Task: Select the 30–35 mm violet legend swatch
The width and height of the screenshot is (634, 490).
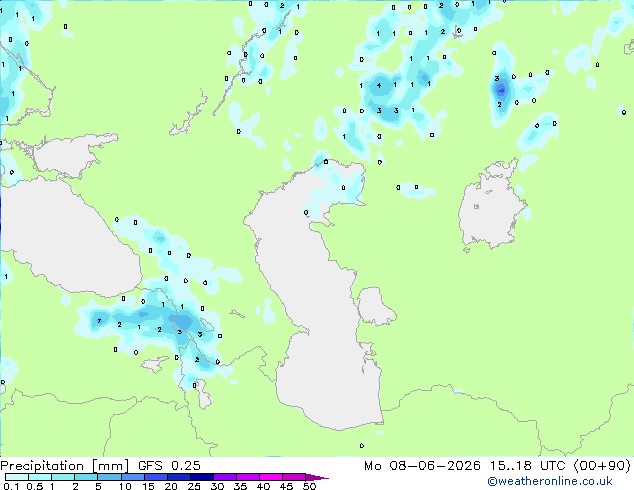Action: click(x=224, y=477)
